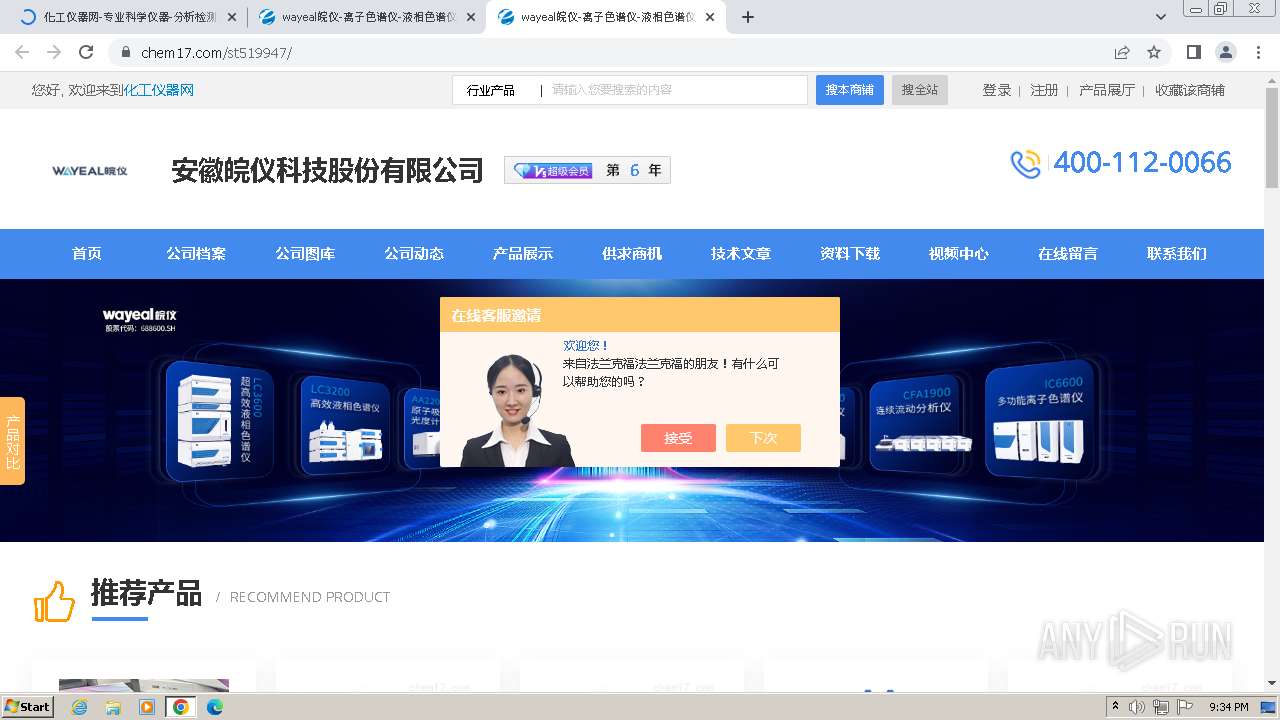Open the Chrome profile avatar

click(1225, 52)
